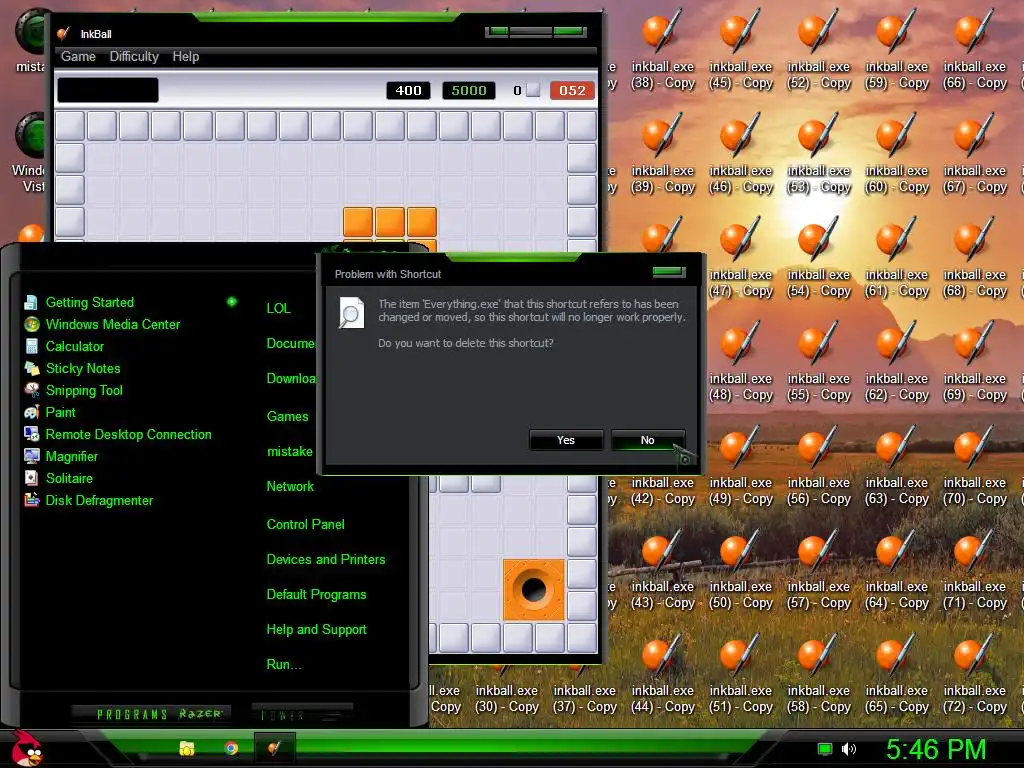Click the Magnifier icon in the Start menu

[31, 456]
